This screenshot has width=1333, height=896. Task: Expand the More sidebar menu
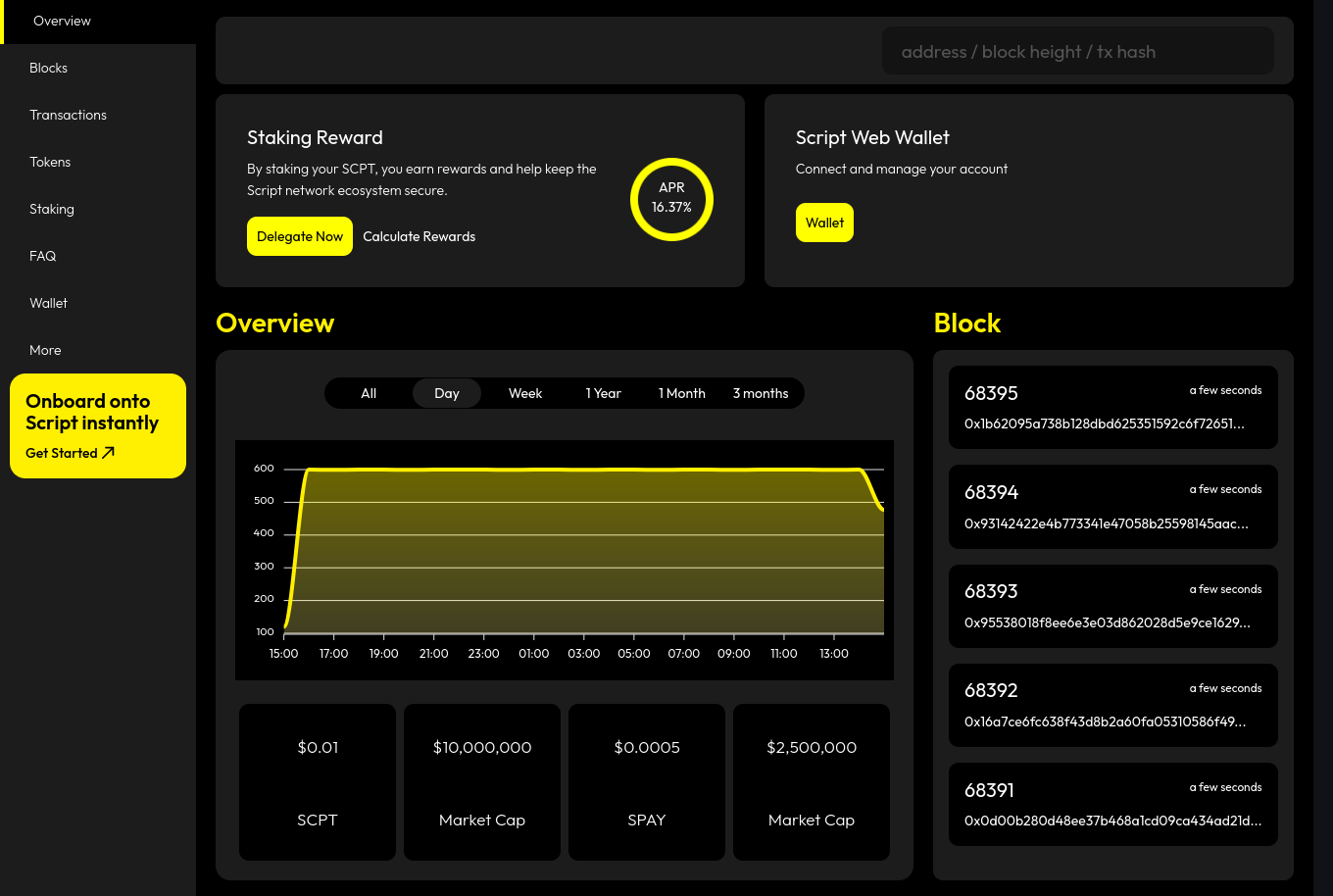[45, 350]
